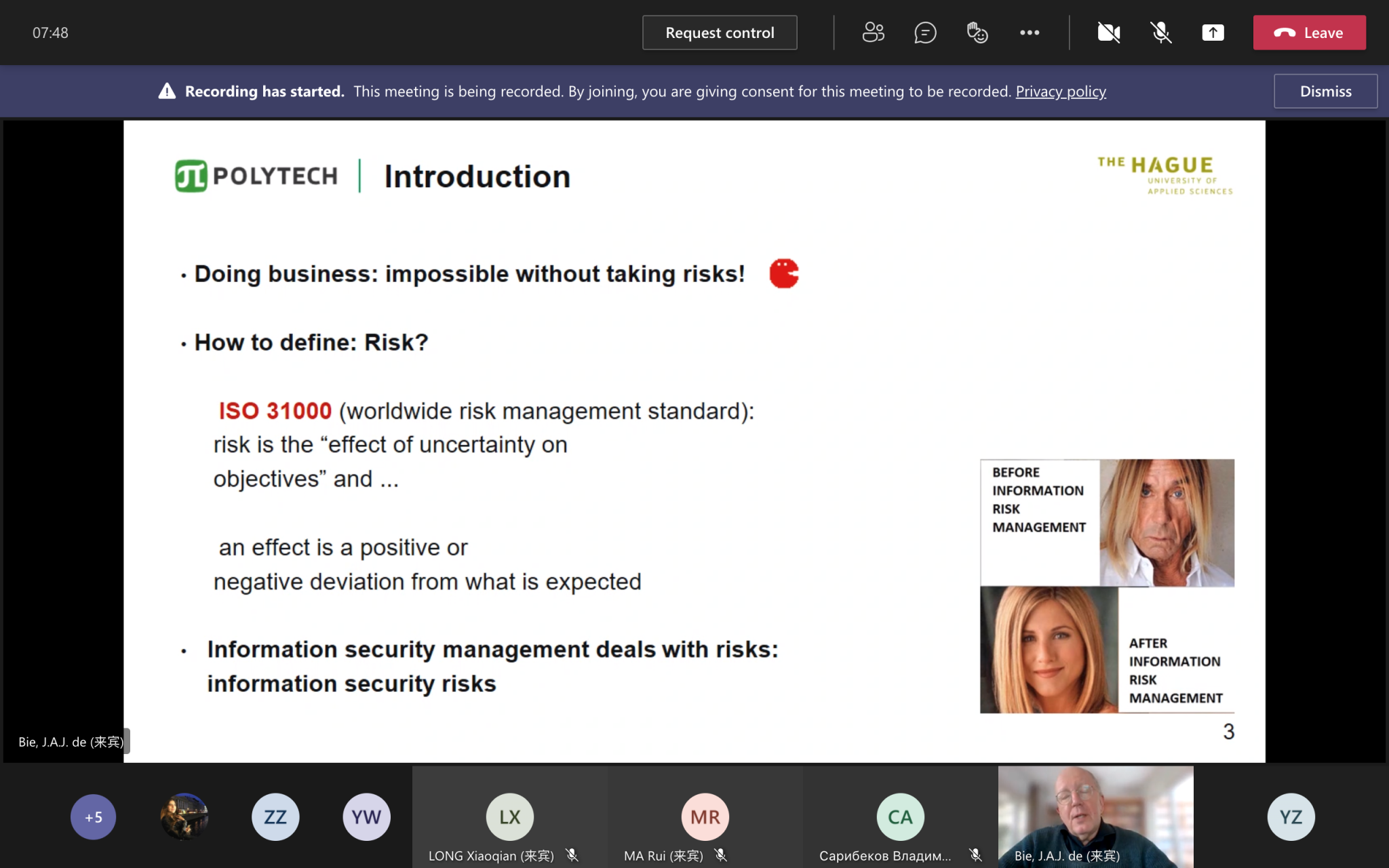This screenshot has height=868, width=1389.
Task: Open the More actions ellipsis menu
Action: (x=1029, y=33)
